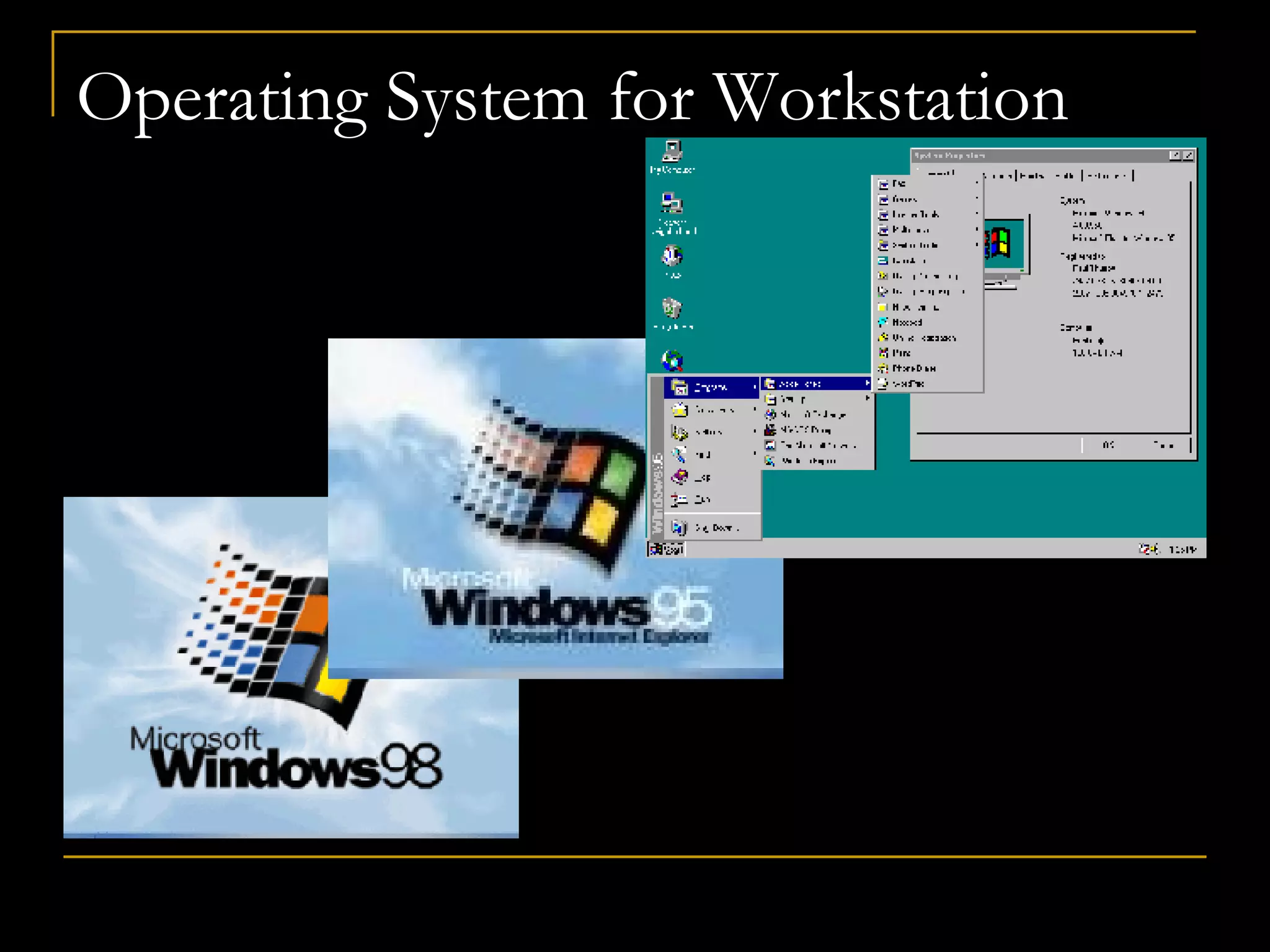
Task: Click the help button in System Properties title bar
Action: 1175,156
